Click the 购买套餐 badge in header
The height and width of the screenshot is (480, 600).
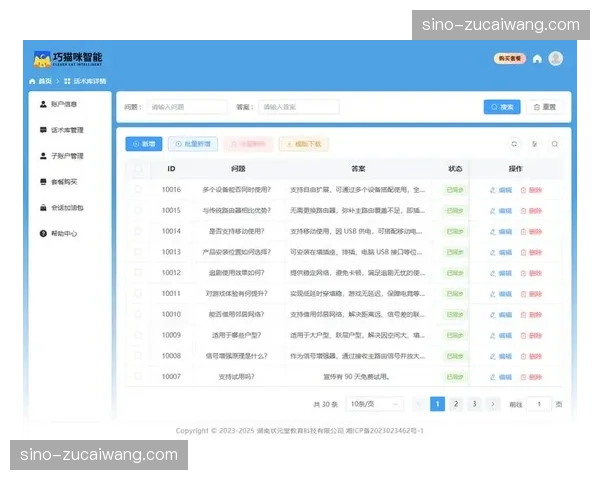pyautogui.click(x=510, y=59)
